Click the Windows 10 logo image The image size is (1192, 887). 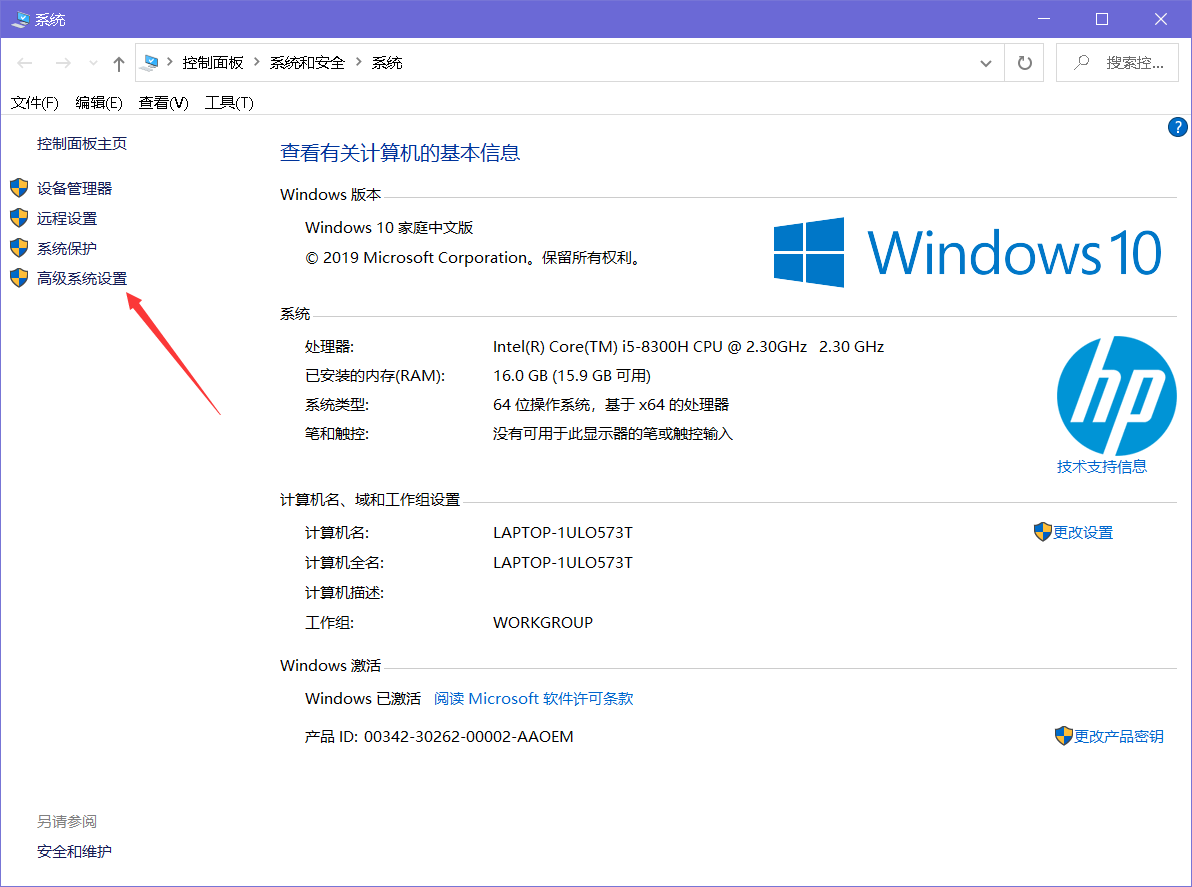pyautogui.click(x=965, y=250)
